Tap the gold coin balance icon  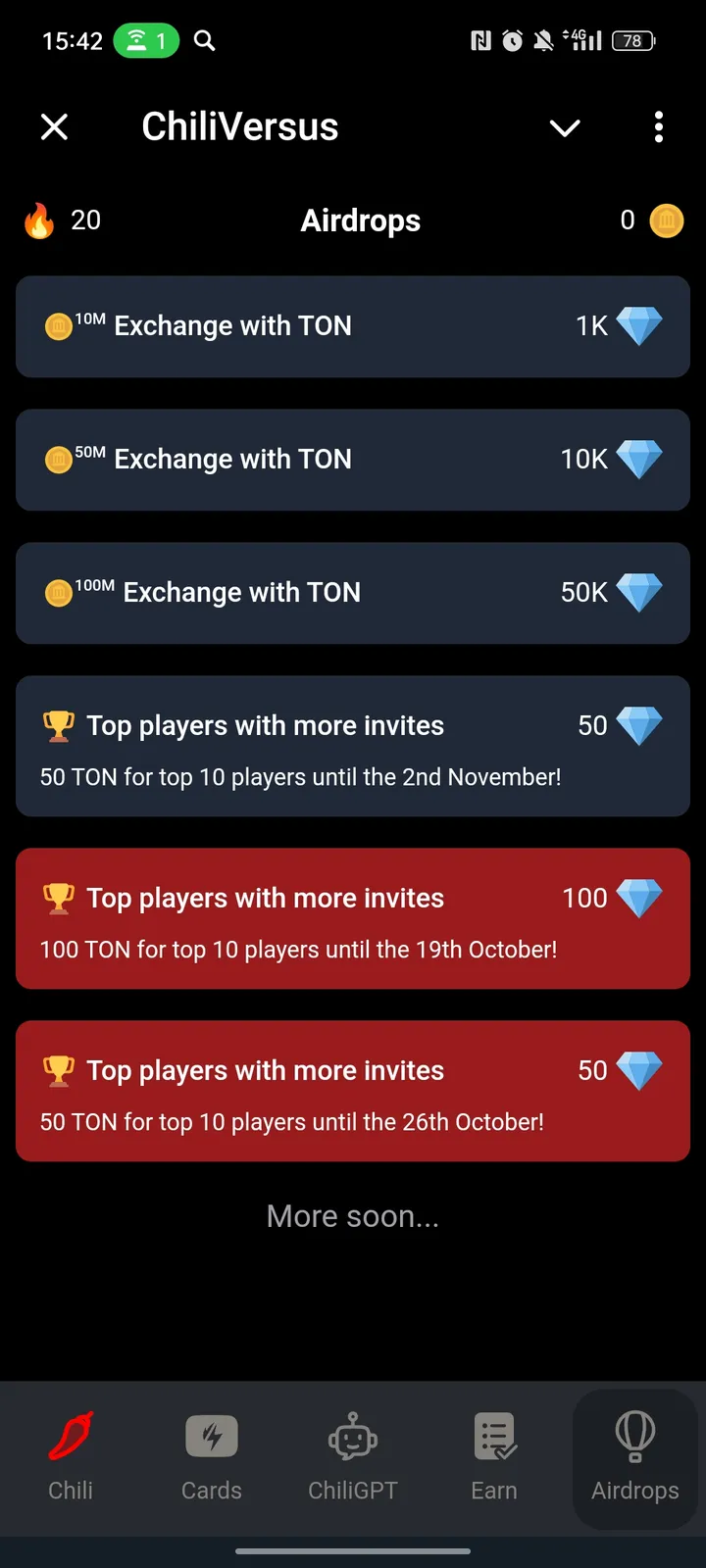click(x=667, y=220)
